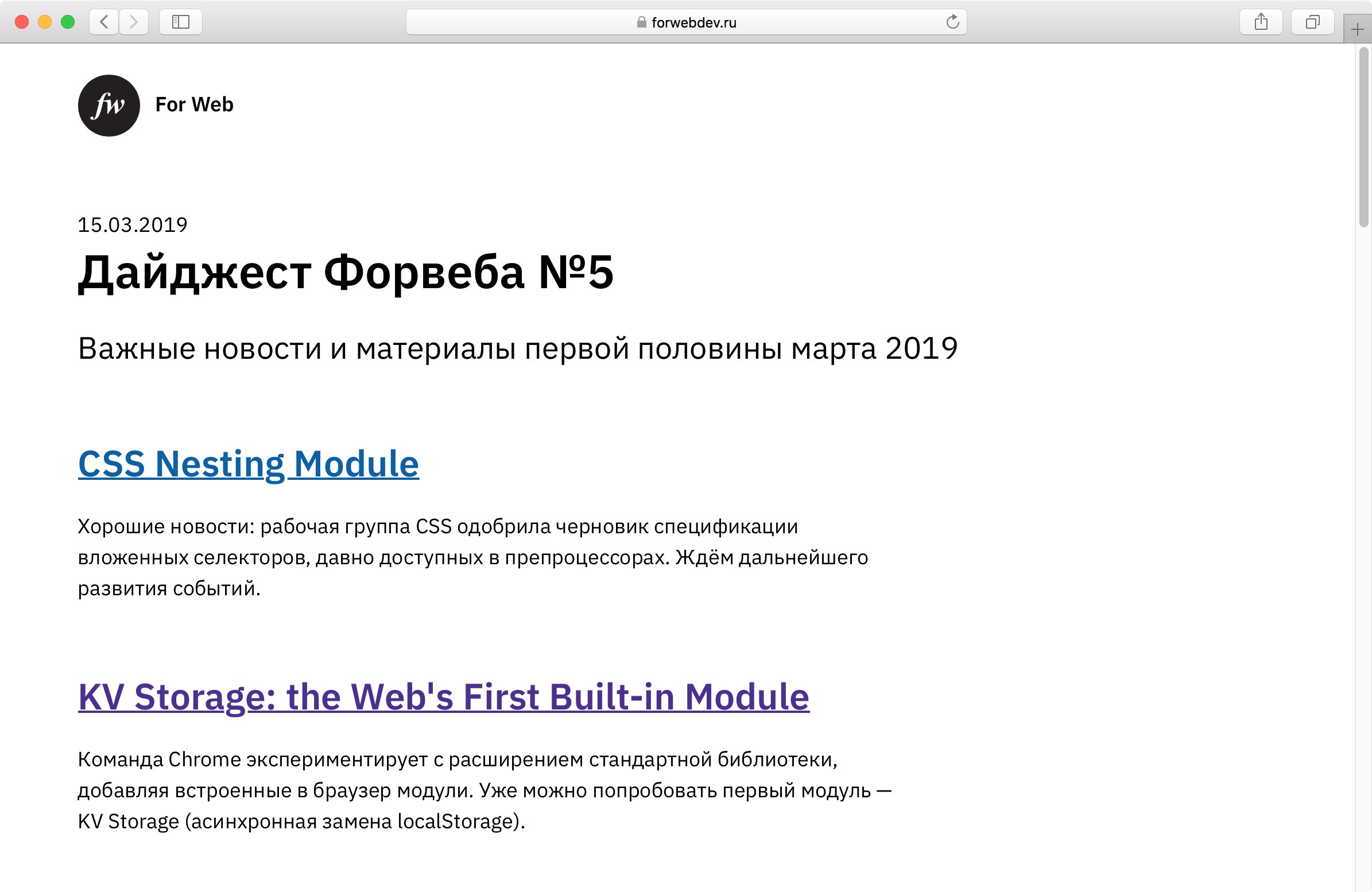1372x892 pixels.
Task: Click the subtitle about марта 2019
Action: [x=517, y=348]
